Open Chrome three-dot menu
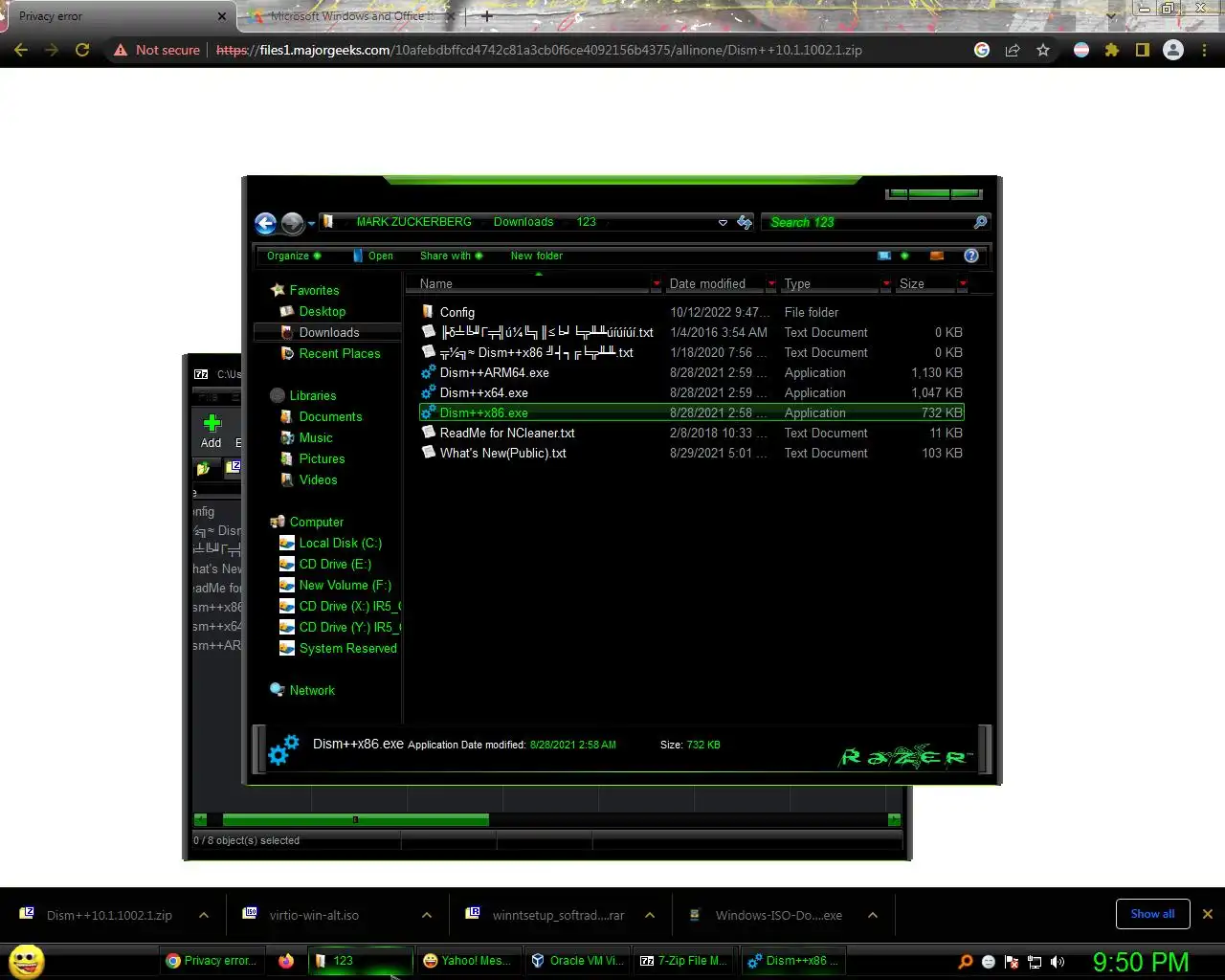 (1204, 50)
